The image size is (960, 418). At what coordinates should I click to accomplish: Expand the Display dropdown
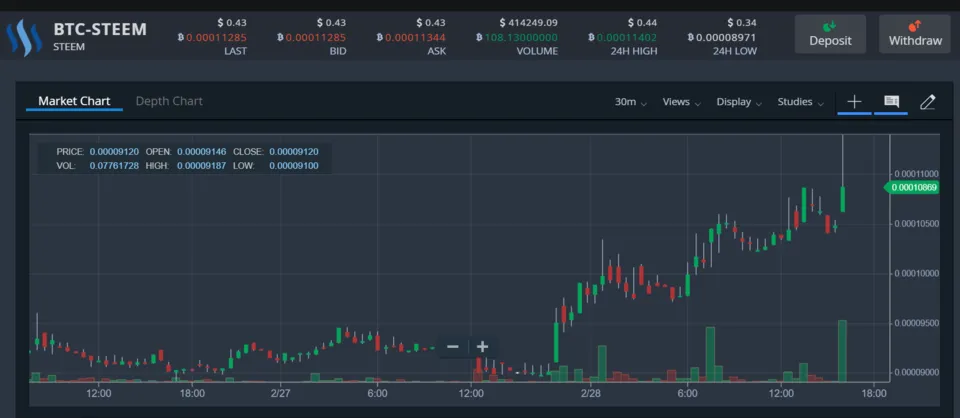[739, 102]
